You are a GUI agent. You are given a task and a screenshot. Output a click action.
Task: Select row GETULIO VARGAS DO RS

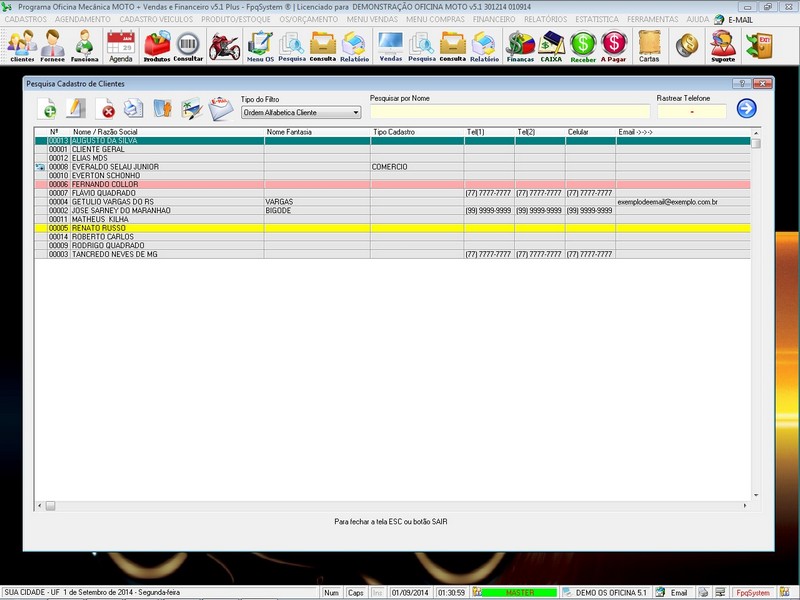click(392, 202)
